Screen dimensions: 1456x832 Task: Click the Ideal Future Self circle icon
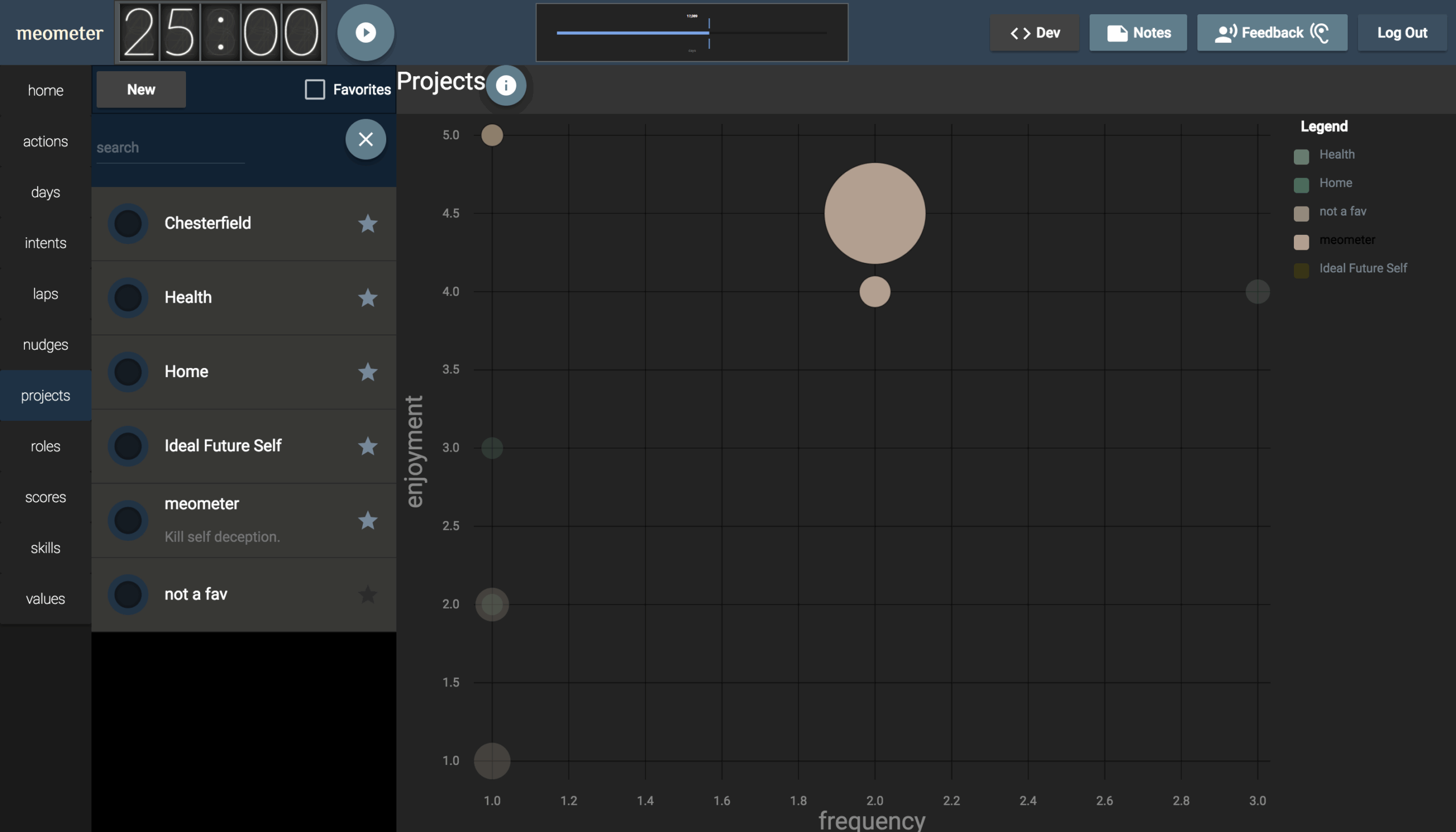coord(128,446)
